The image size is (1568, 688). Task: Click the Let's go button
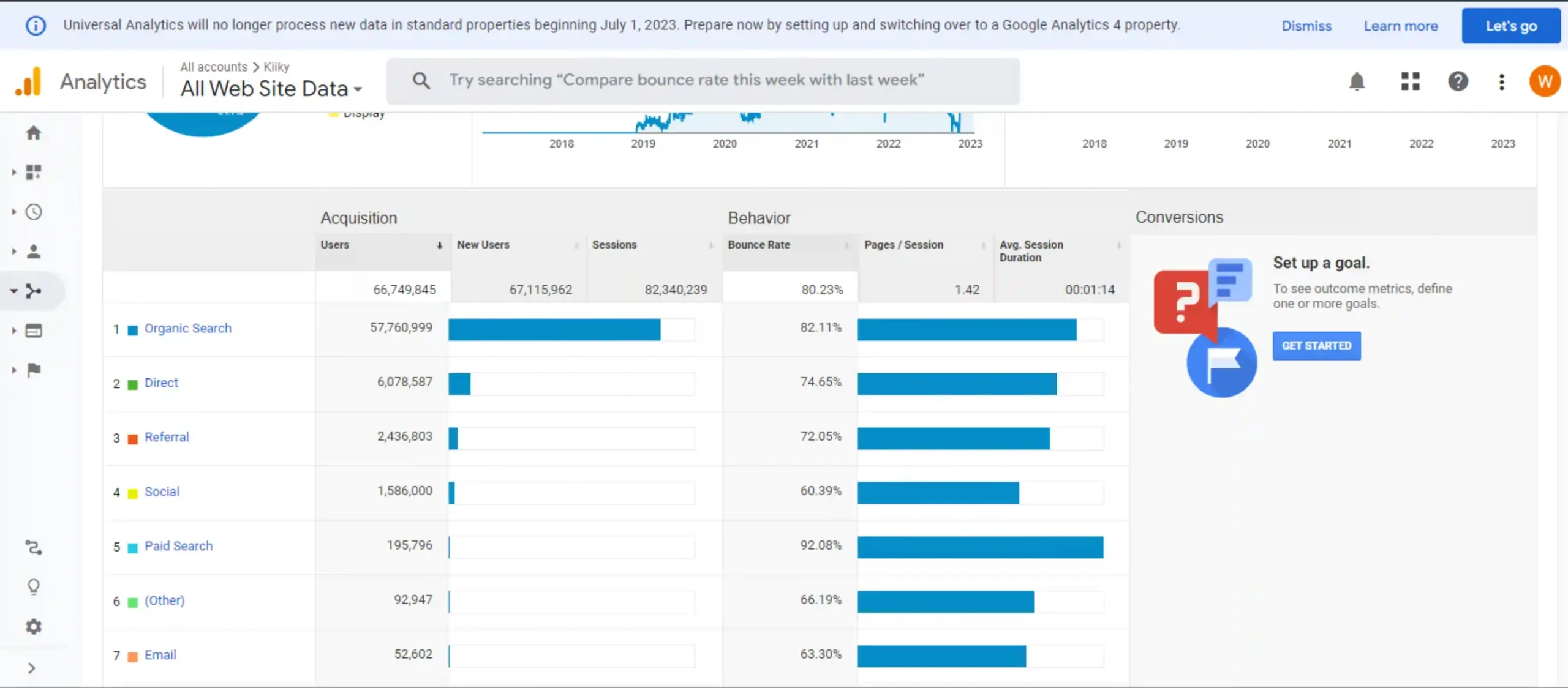1511,26
